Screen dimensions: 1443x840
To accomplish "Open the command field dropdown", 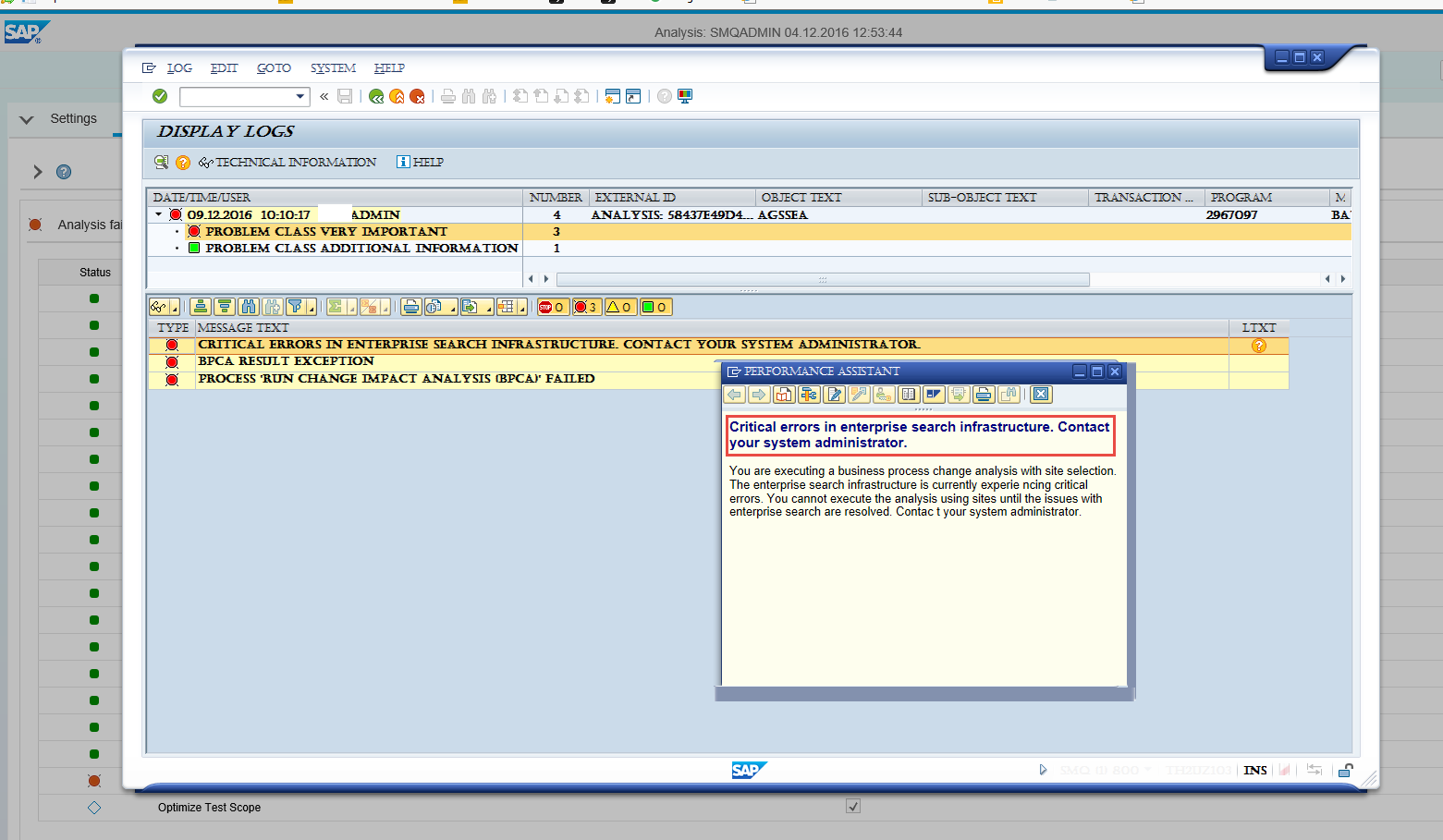I will [300, 96].
